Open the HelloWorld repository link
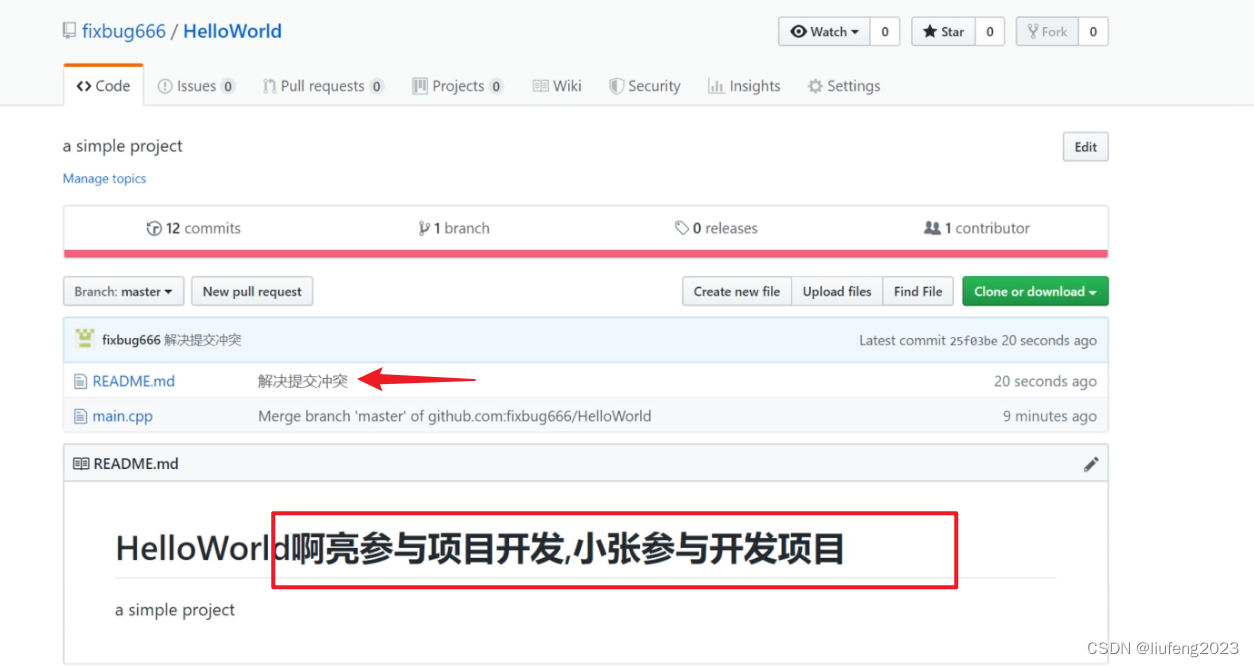This screenshot has height=667, width=1254. [x=232, y=31]
